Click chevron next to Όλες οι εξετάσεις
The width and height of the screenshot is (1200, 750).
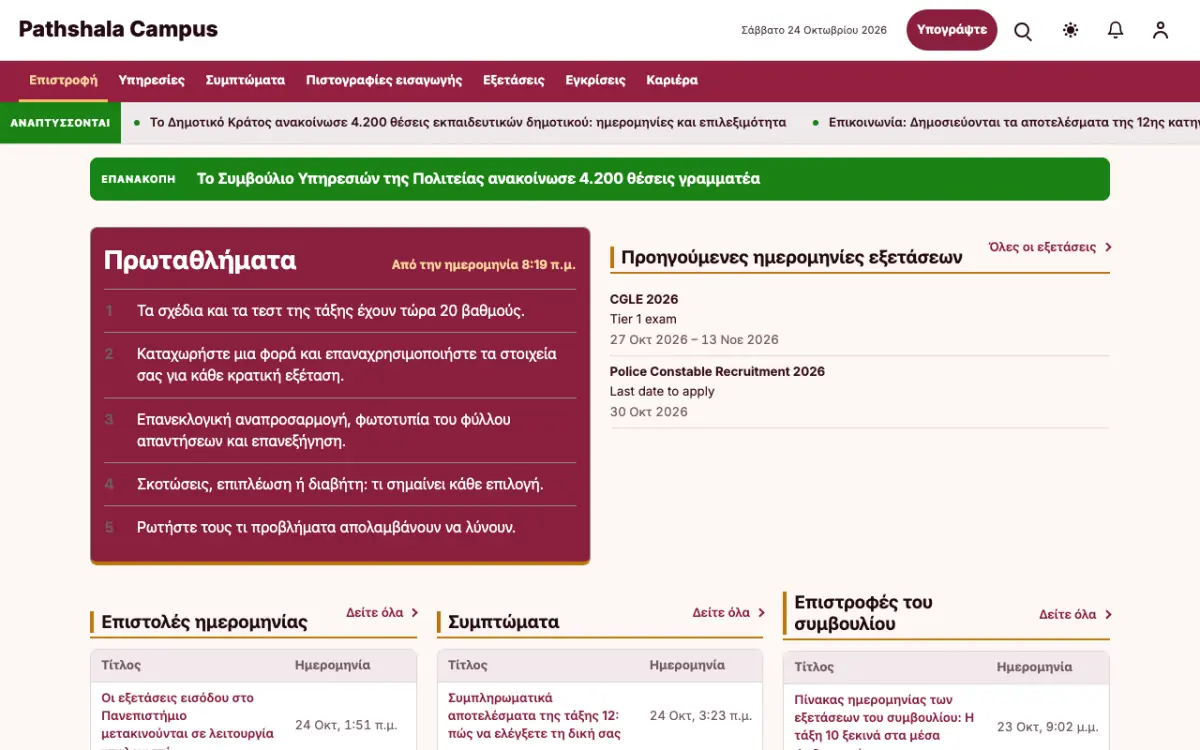tap(1108, 247)
